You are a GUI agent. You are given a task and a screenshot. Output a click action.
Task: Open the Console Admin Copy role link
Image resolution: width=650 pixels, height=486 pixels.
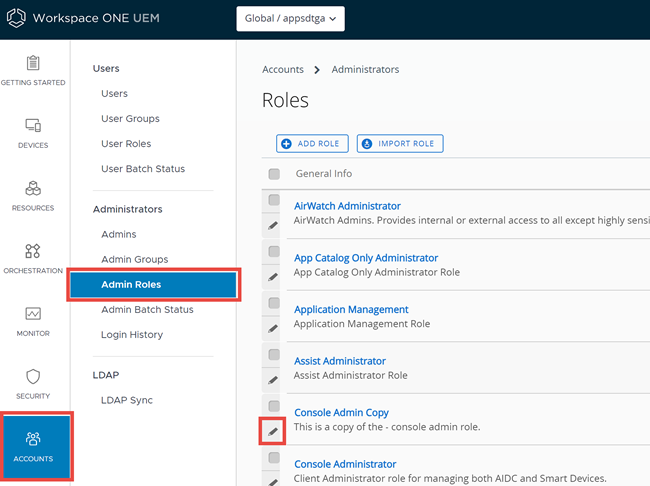tap(342, 413)
